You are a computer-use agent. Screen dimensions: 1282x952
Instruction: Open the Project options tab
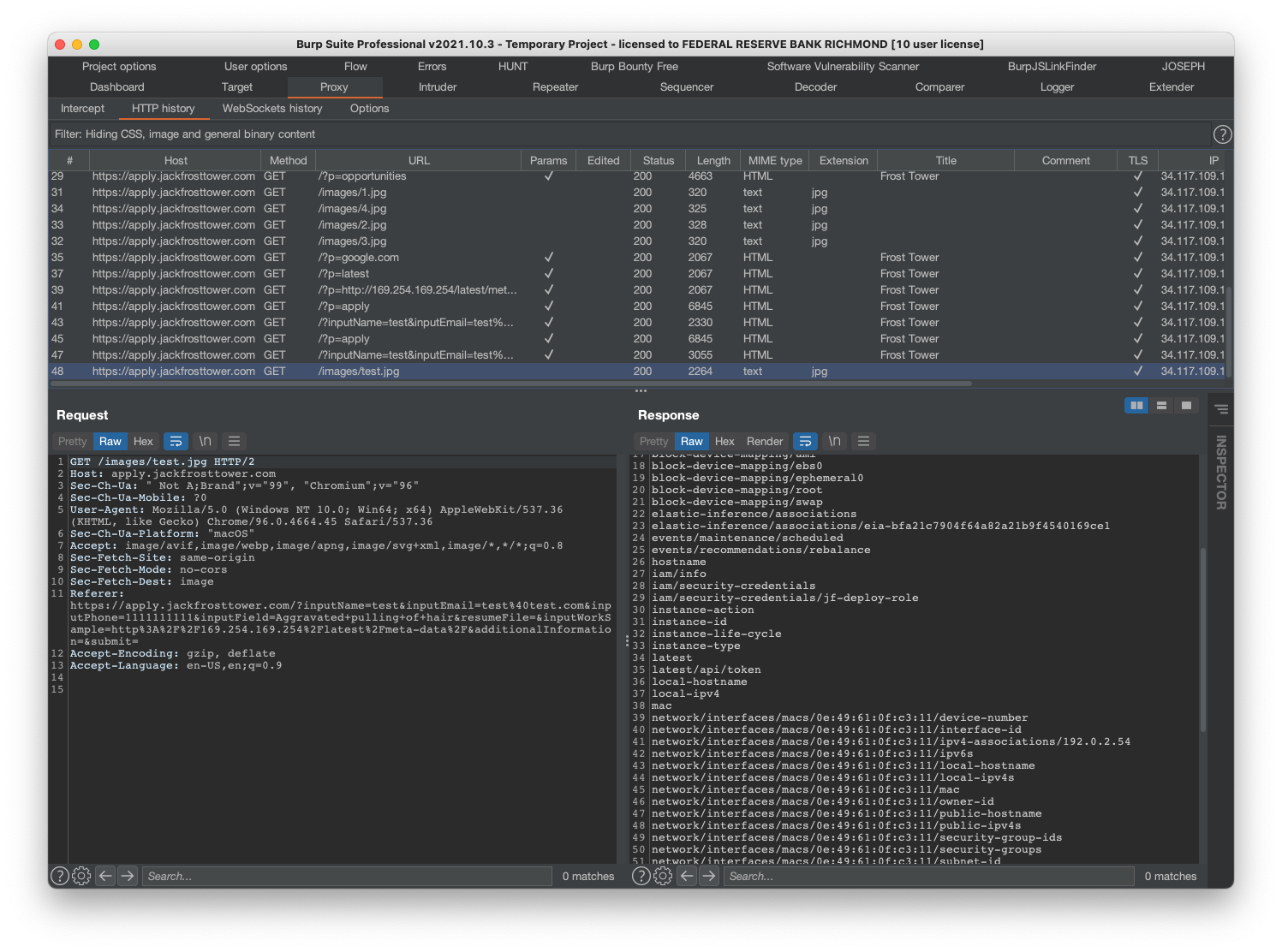tap(119, 67)
